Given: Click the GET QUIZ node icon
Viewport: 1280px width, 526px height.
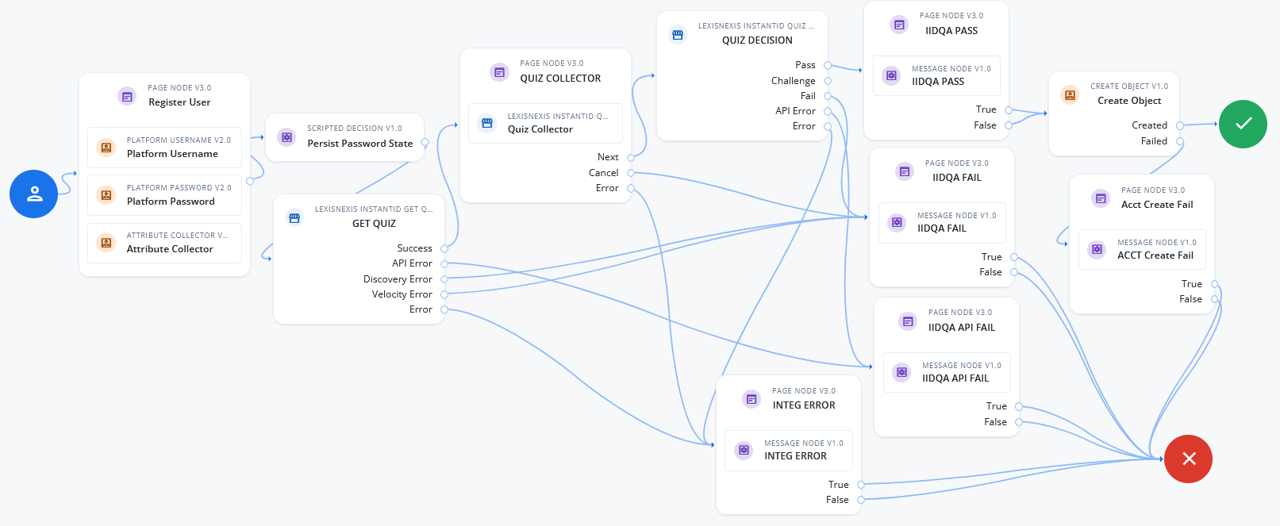Looking at the screenshot, I should click(x=294, y=217).
